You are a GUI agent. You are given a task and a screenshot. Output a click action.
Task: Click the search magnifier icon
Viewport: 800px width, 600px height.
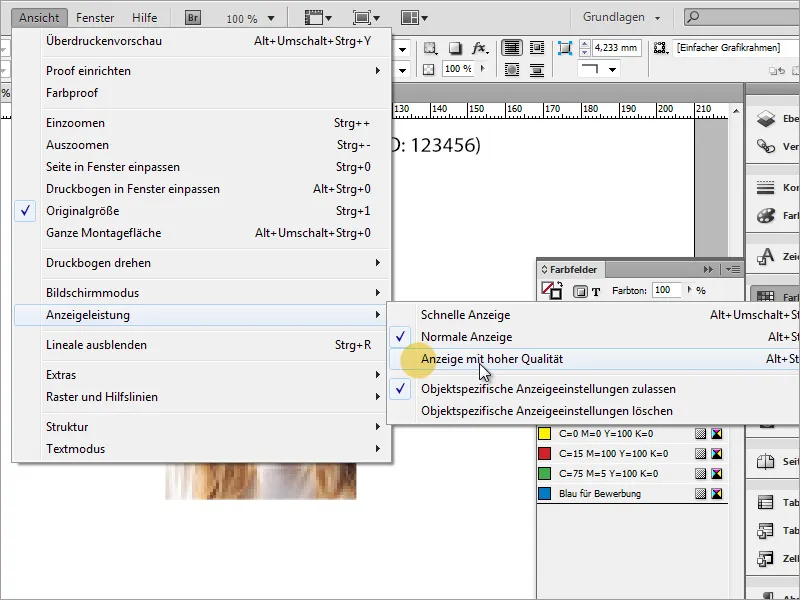click(693, 17)
